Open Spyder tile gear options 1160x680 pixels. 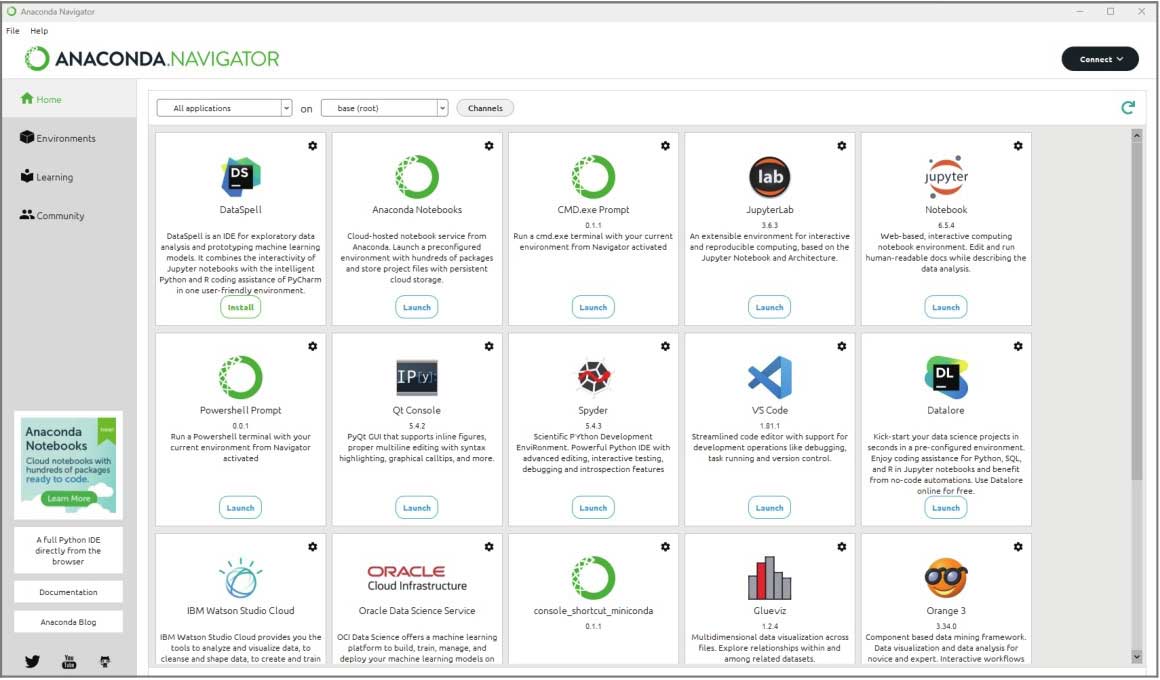[665, 346]
